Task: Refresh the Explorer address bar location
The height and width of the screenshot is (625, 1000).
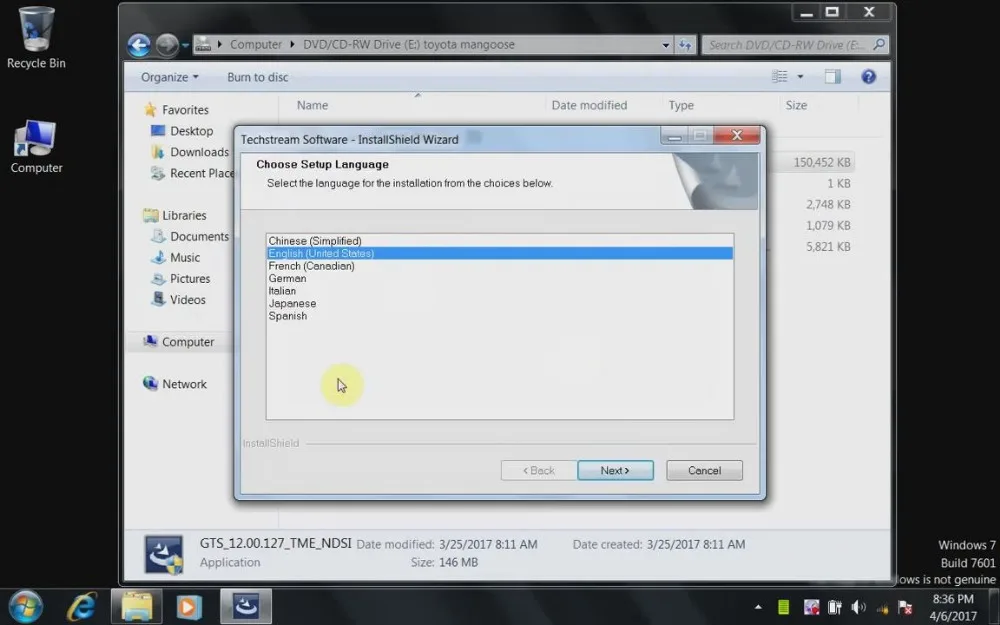Action: coord(685,45)
